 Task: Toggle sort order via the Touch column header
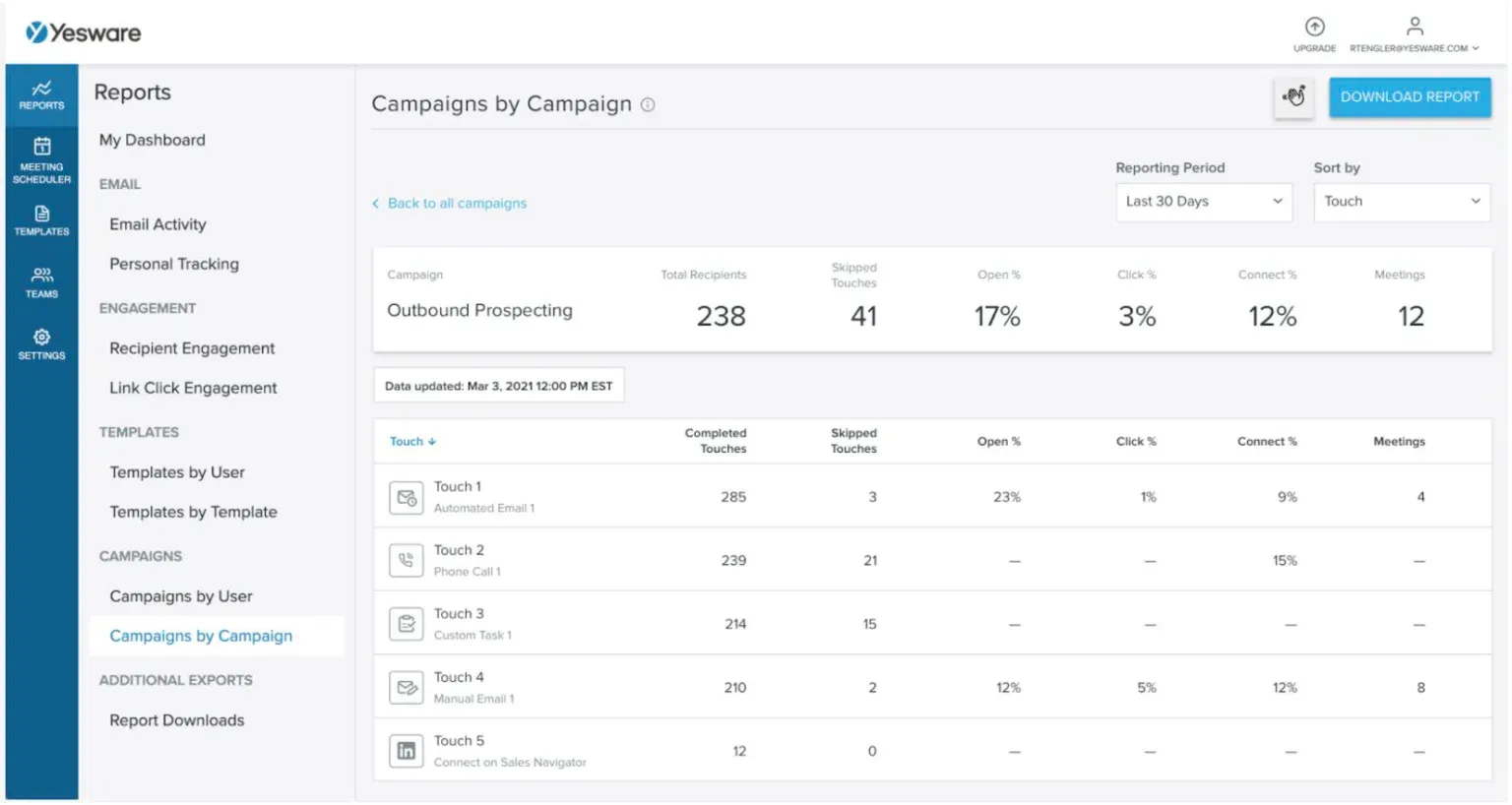(x=412, y=441)
